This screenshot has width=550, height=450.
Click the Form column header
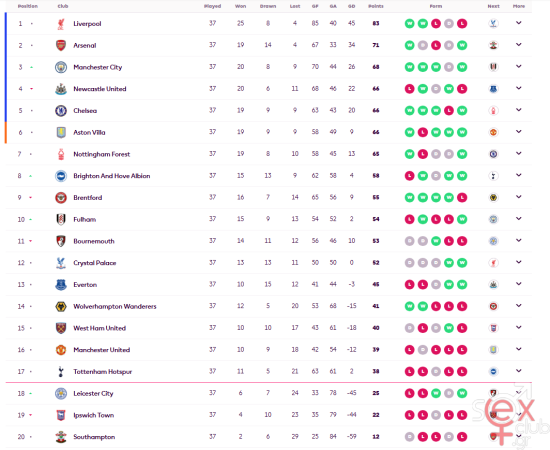[436, 6]
